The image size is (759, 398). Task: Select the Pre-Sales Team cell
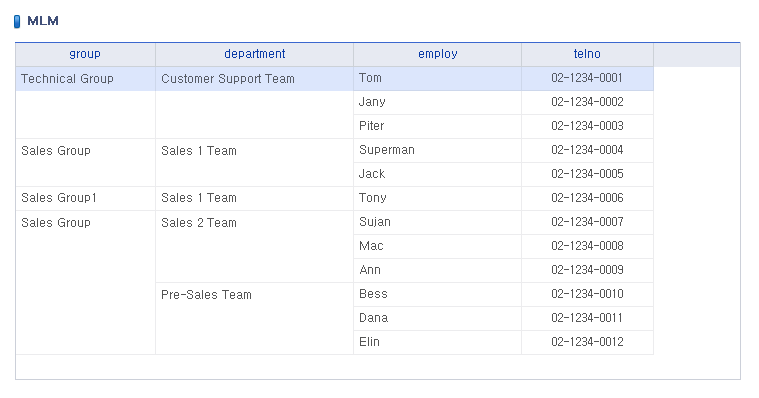(255, 319)
